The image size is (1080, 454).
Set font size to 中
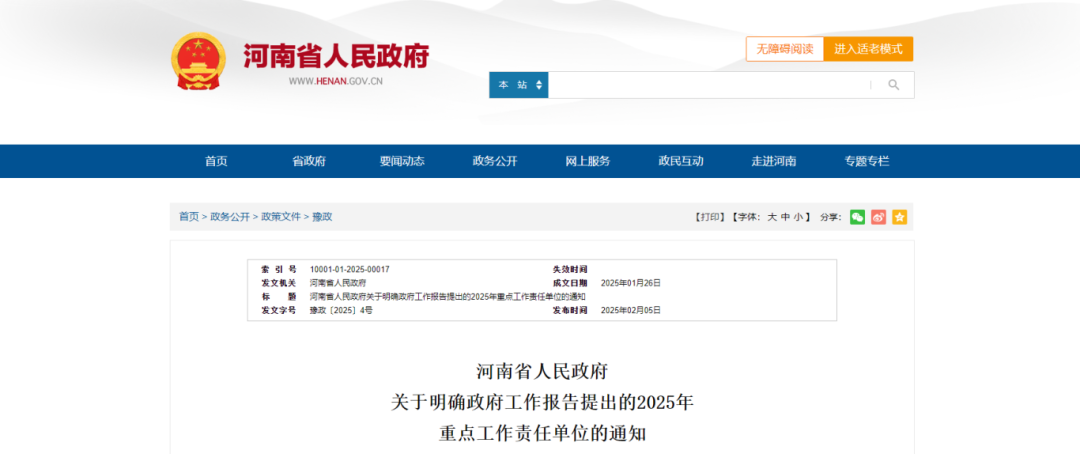785,217
